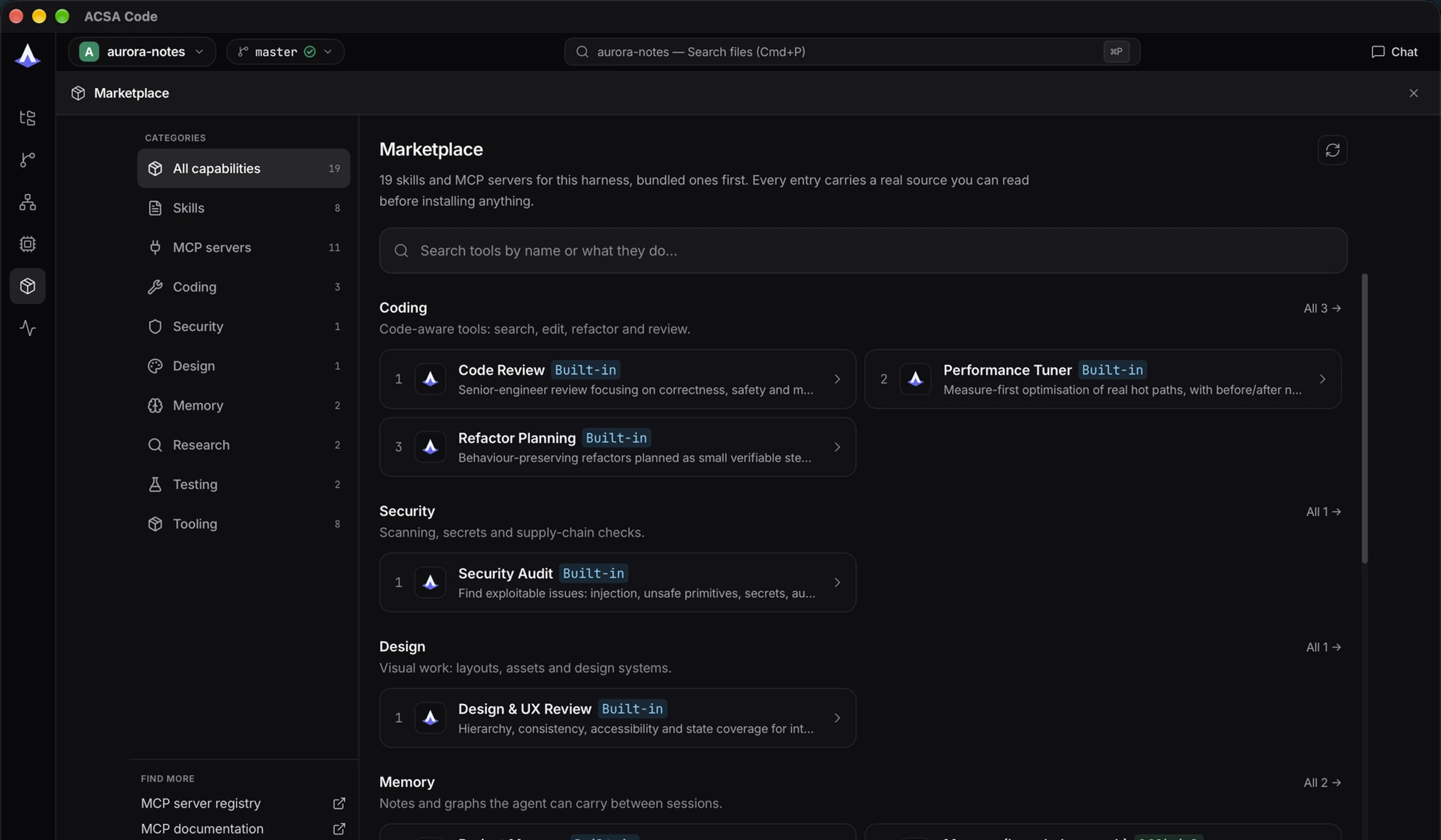Open the master branch dropdown
Screen dimensions: 1441x840
pyautogui.click(x=285, y=52)
